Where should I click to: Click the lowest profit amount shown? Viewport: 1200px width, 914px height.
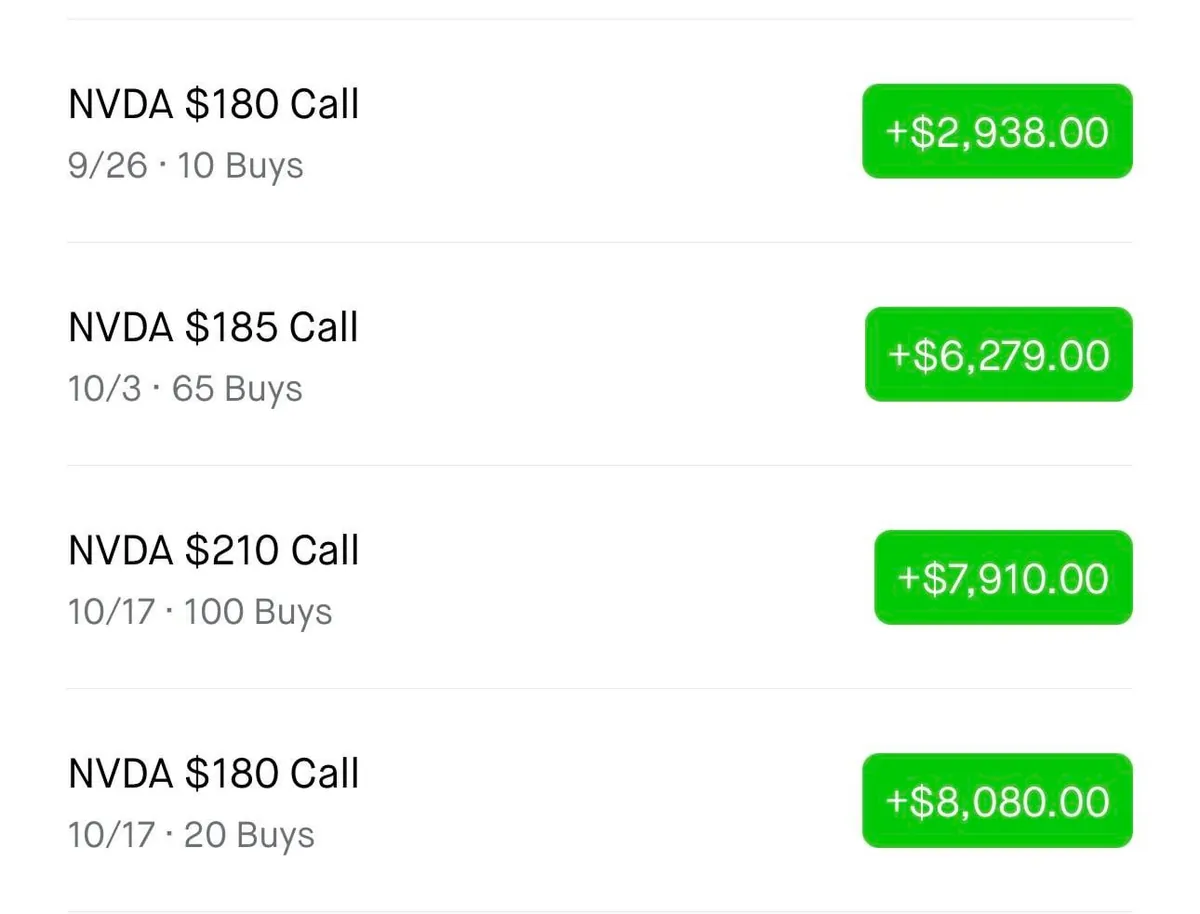pos(997,132)
